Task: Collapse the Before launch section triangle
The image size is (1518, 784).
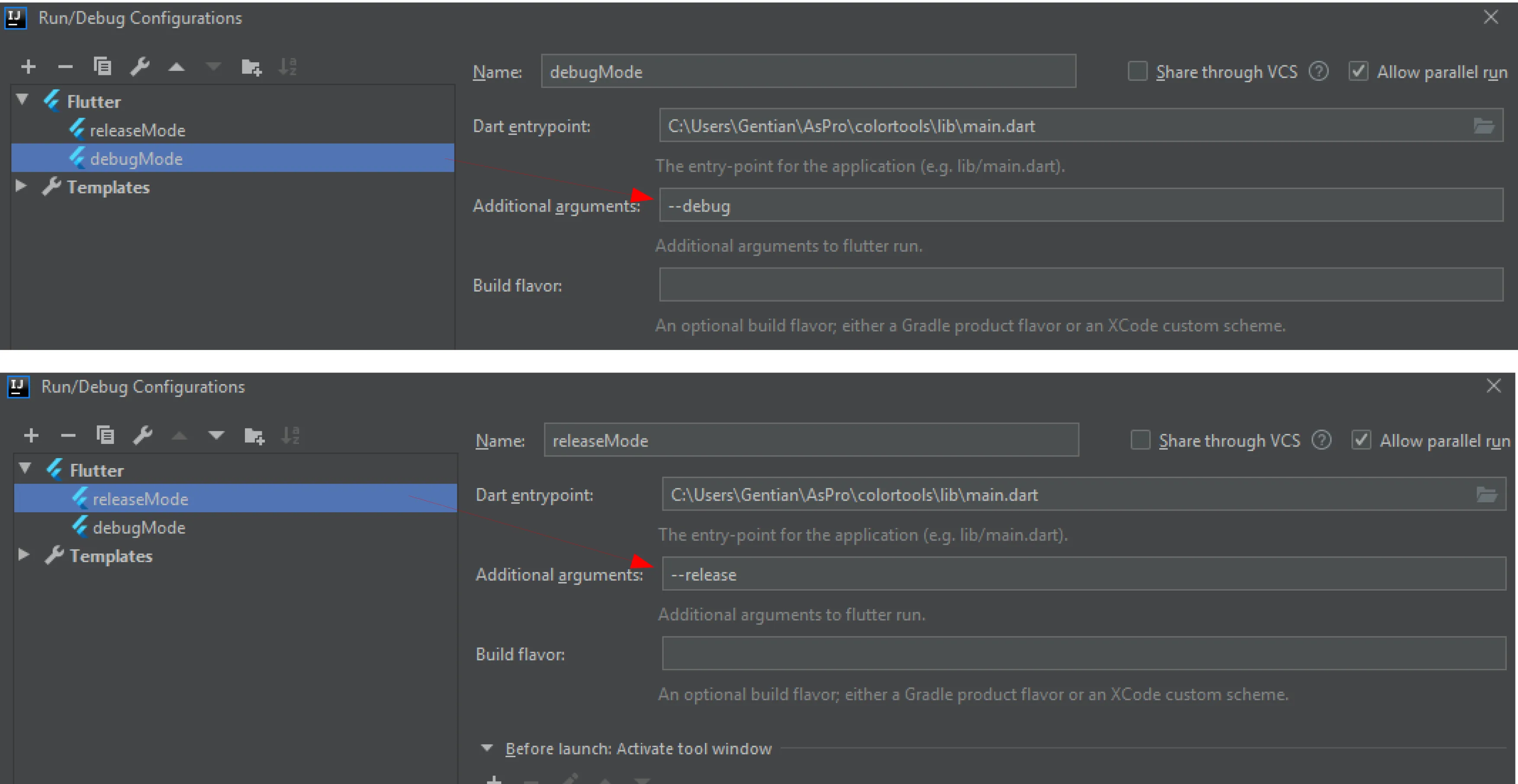Action: pyautogui.click(x=487, y=748)
